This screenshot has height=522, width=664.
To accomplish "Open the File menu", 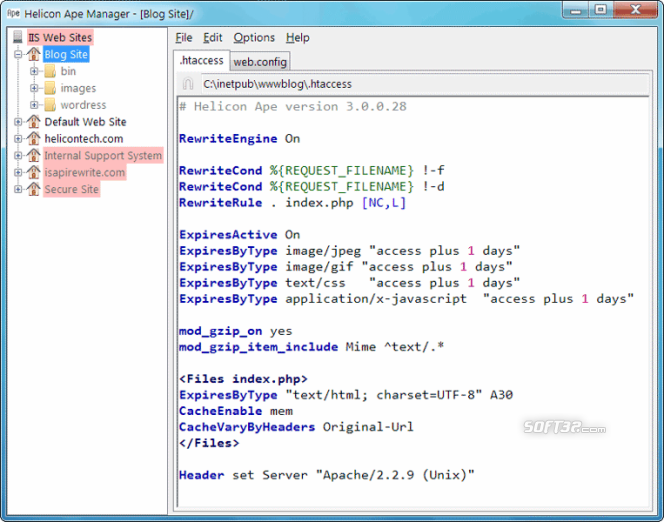I will [x=184, y=38].
